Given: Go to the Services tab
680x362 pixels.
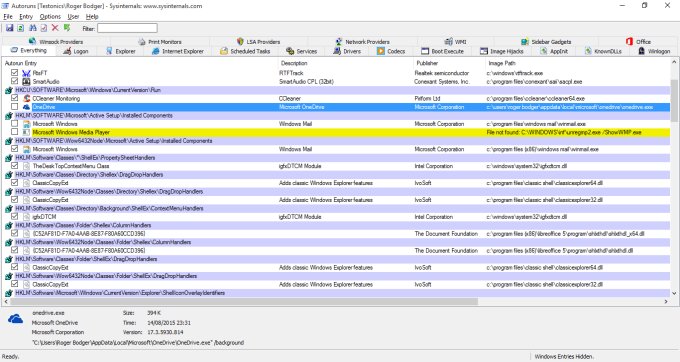Looking at the screenshot, I should coord(302,51).
